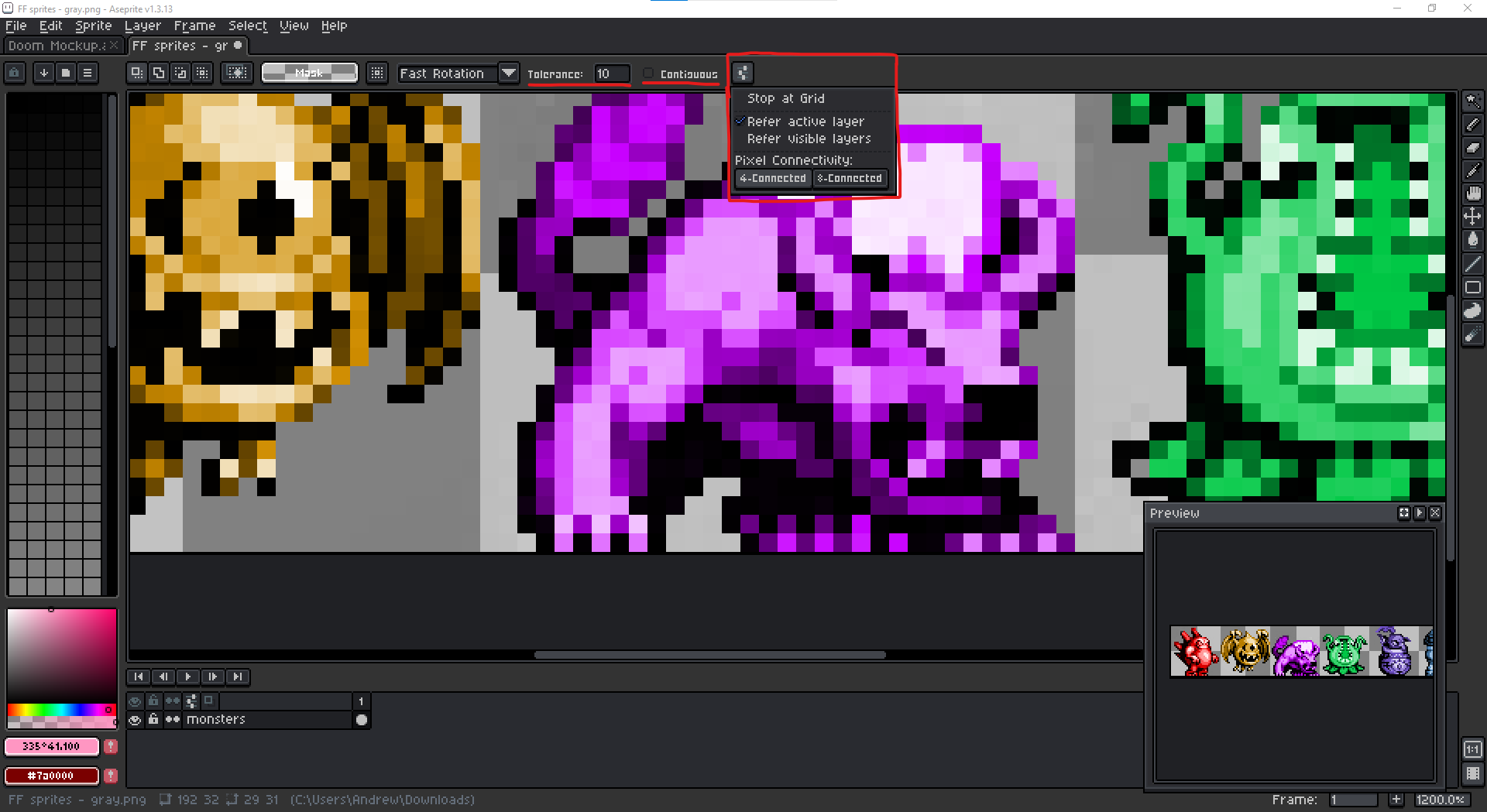Open the Edit menu

(51, 26)
